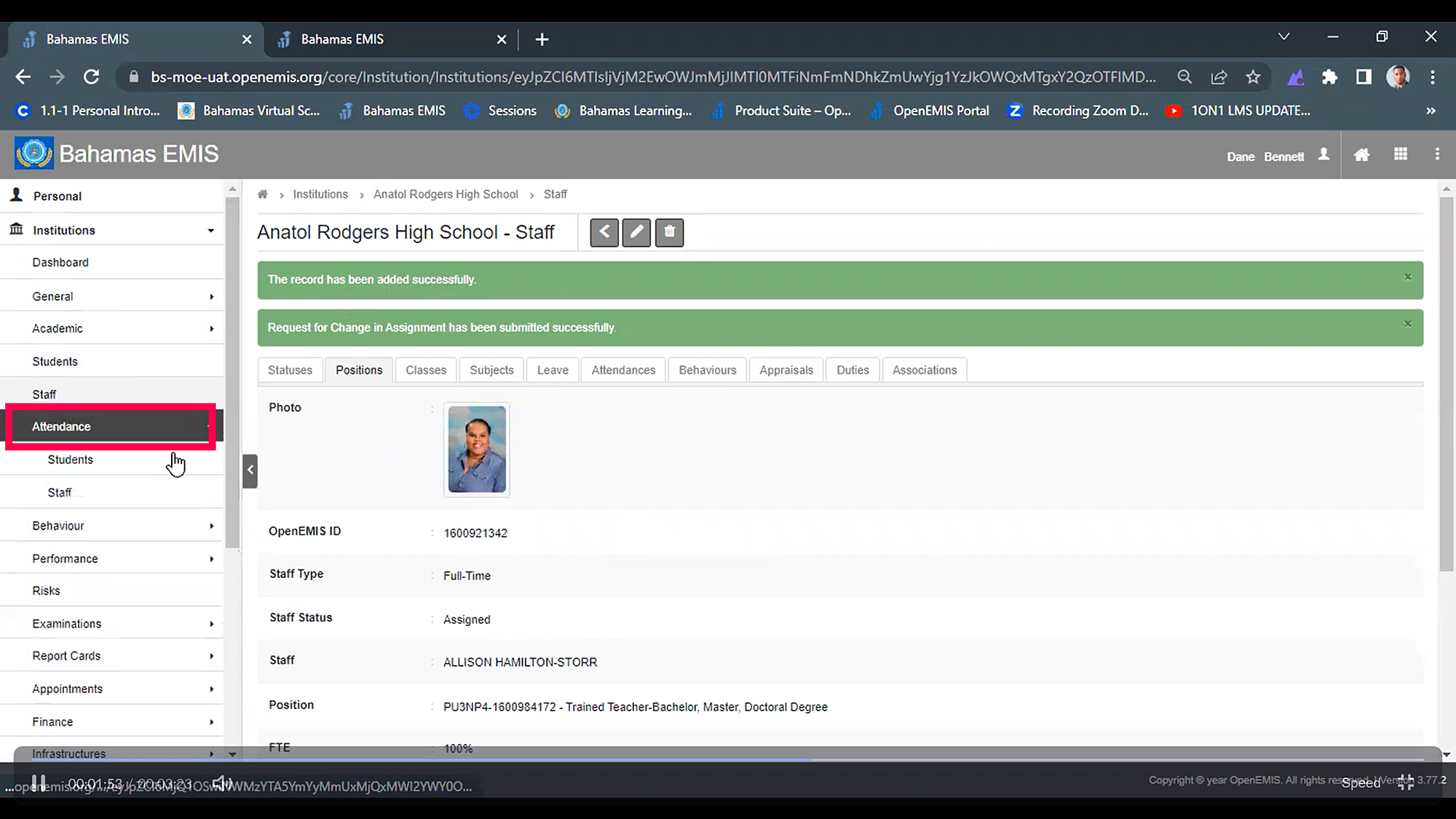The image size is (1456, 819).
Task: Close the second Bahamas EMIS tab
Action: coord(502,39)
